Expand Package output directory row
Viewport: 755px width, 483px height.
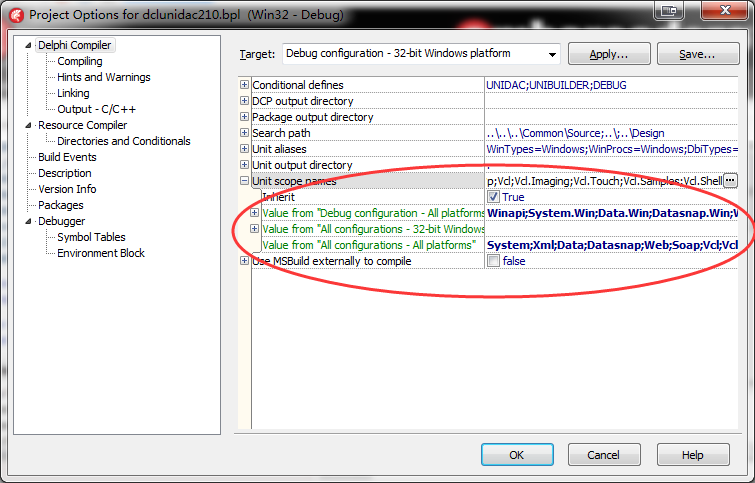pyautogui.click(x=244, y=117)
